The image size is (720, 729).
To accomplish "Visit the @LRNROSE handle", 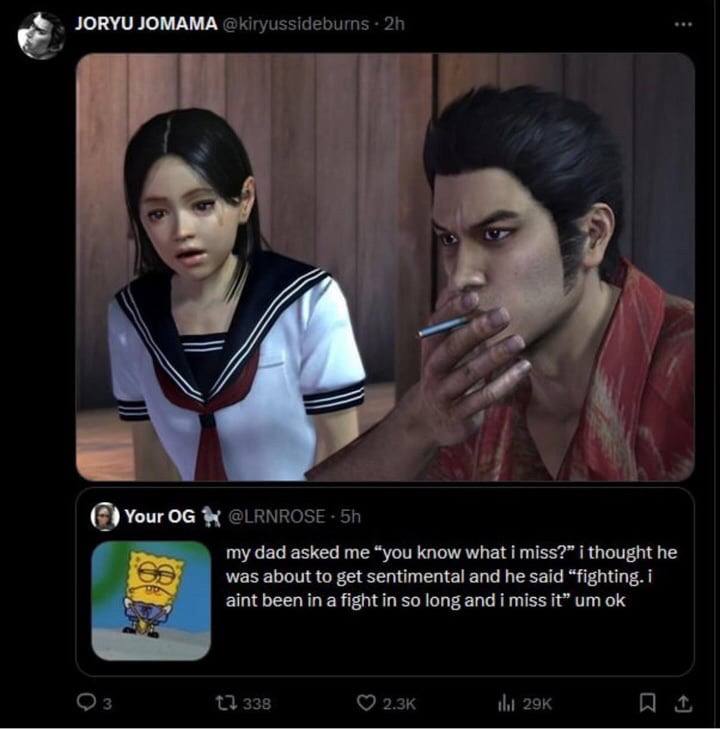I will 276,516.
